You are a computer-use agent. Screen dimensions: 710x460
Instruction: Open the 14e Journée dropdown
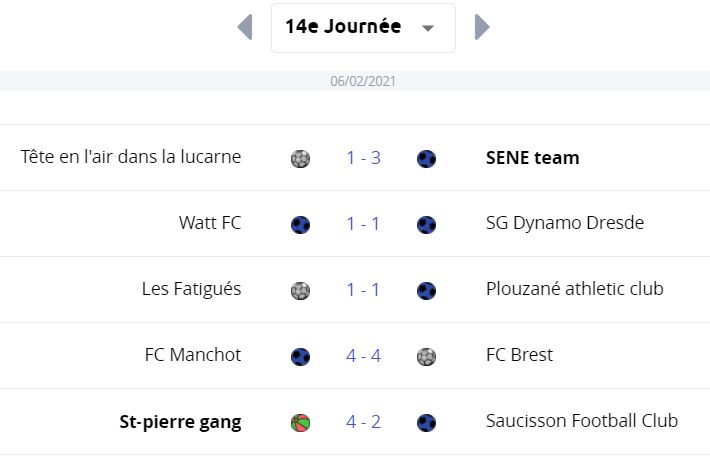(x=363, y=28)
